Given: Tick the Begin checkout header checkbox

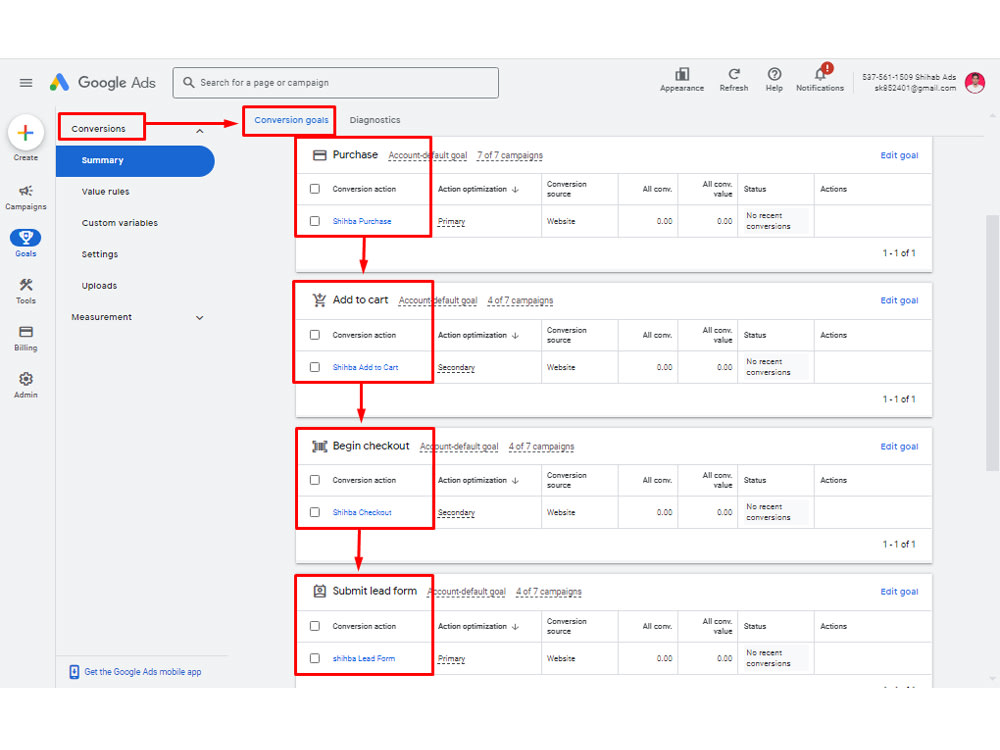Looking at the screenshot, I should (315, 480).
